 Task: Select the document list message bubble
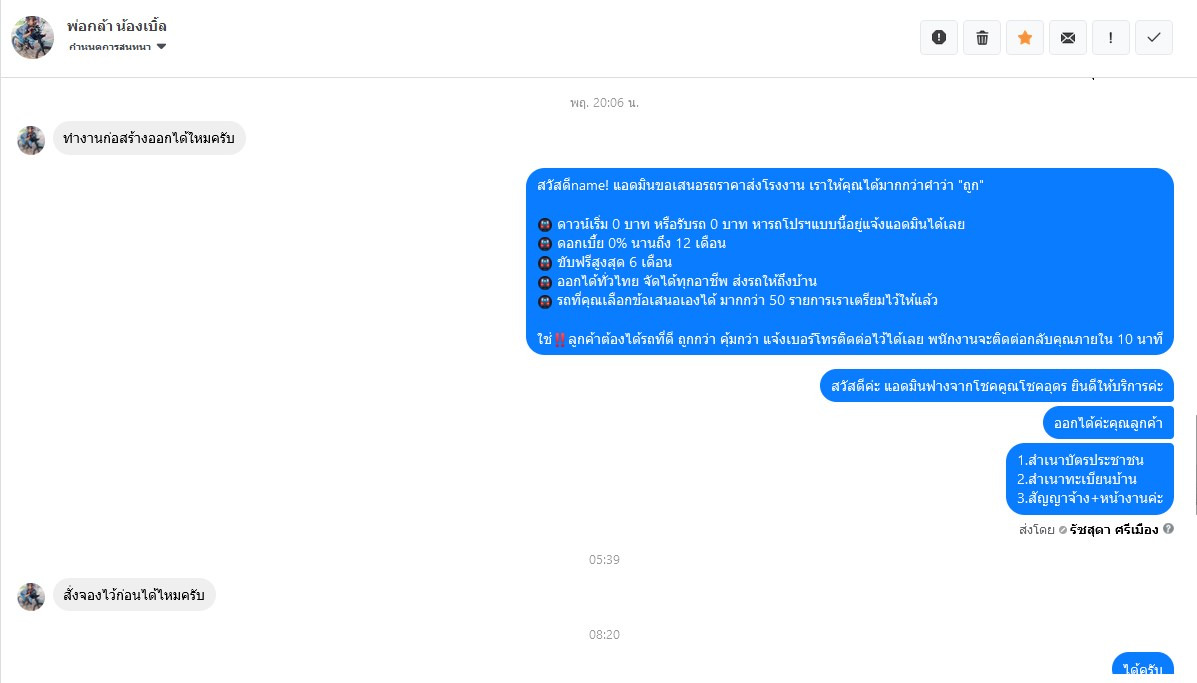click(1090, 479)
